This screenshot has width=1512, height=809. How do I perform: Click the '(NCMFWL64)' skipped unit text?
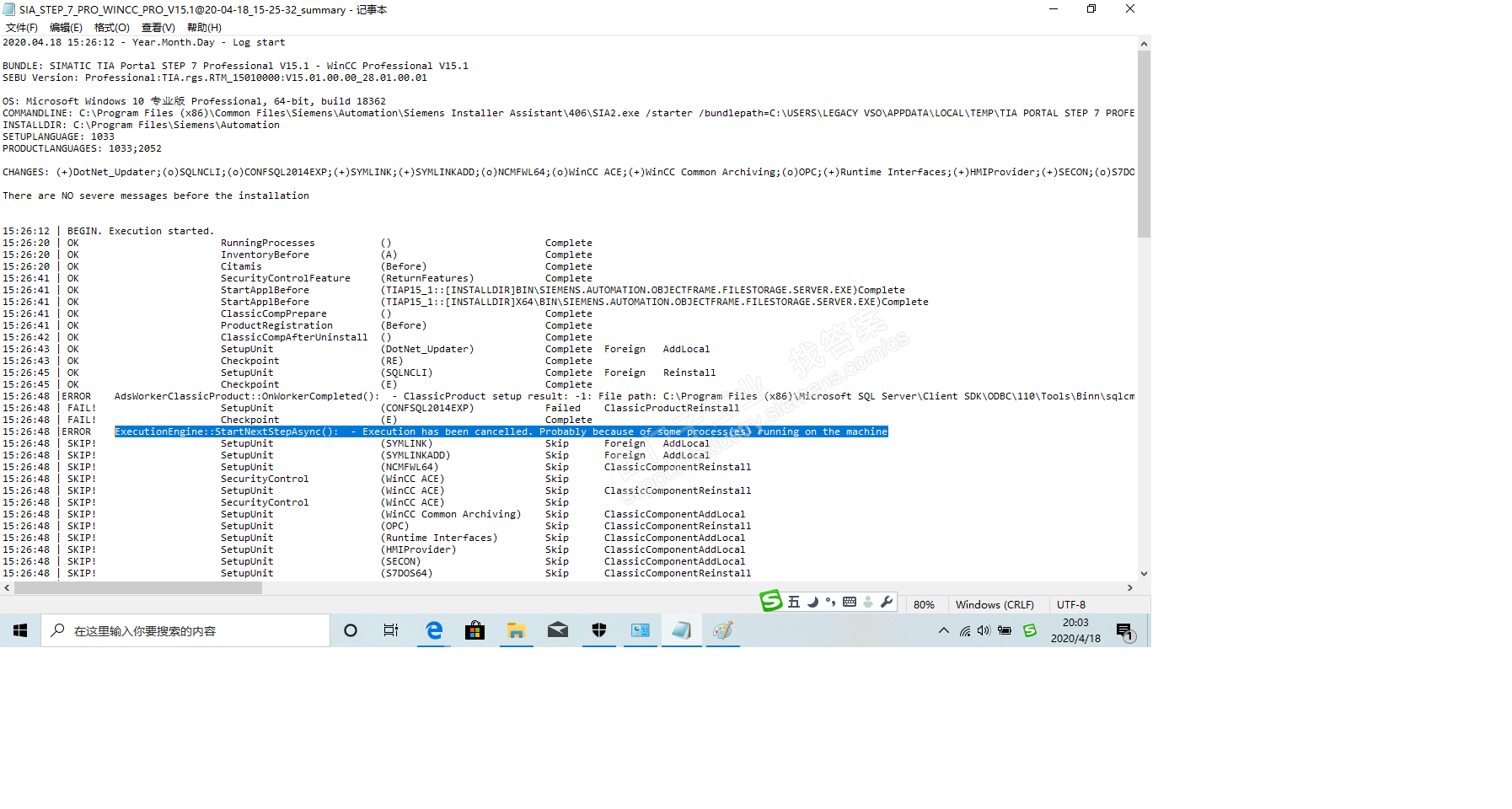pos(410,467)
